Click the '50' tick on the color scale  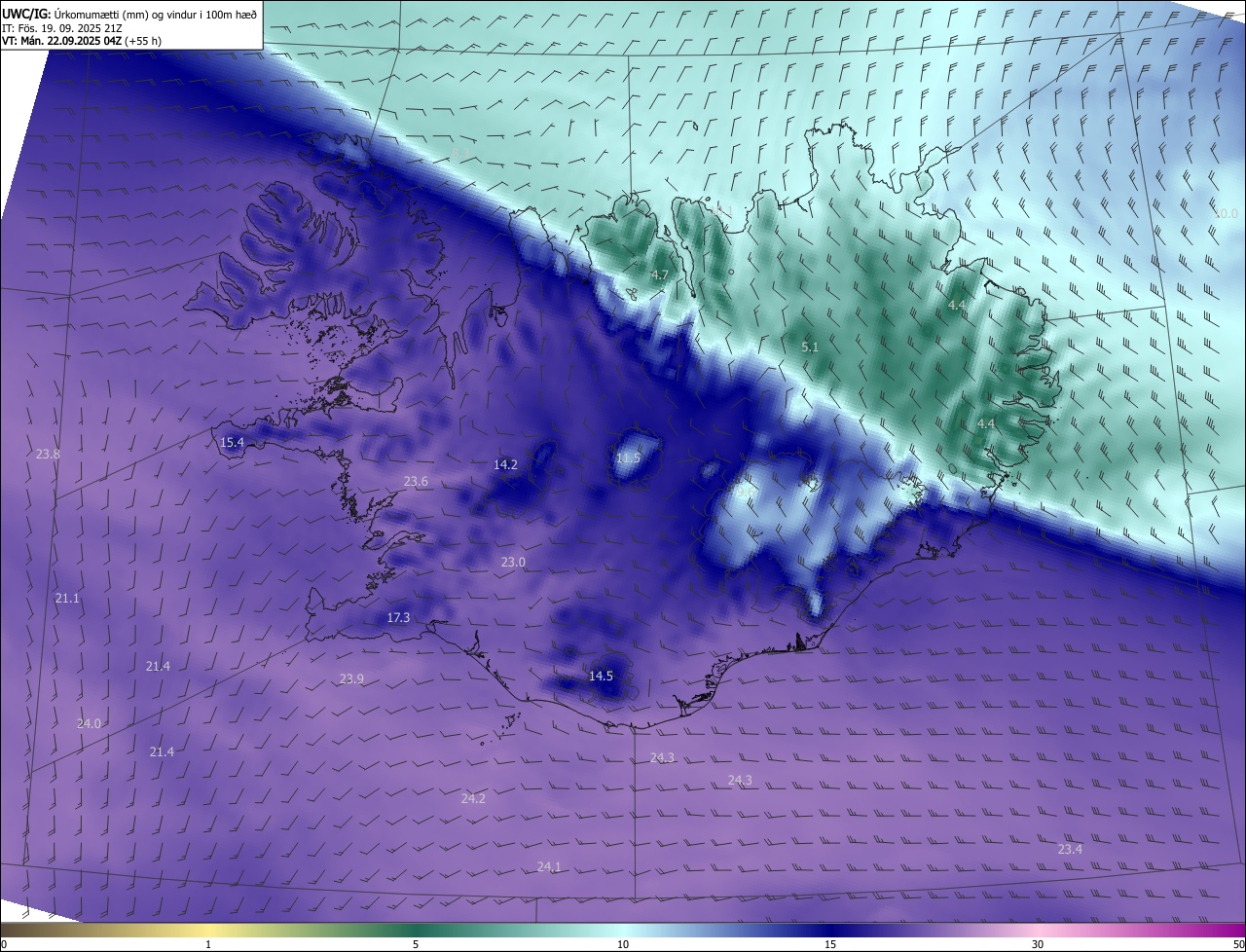pos(1238,944)
